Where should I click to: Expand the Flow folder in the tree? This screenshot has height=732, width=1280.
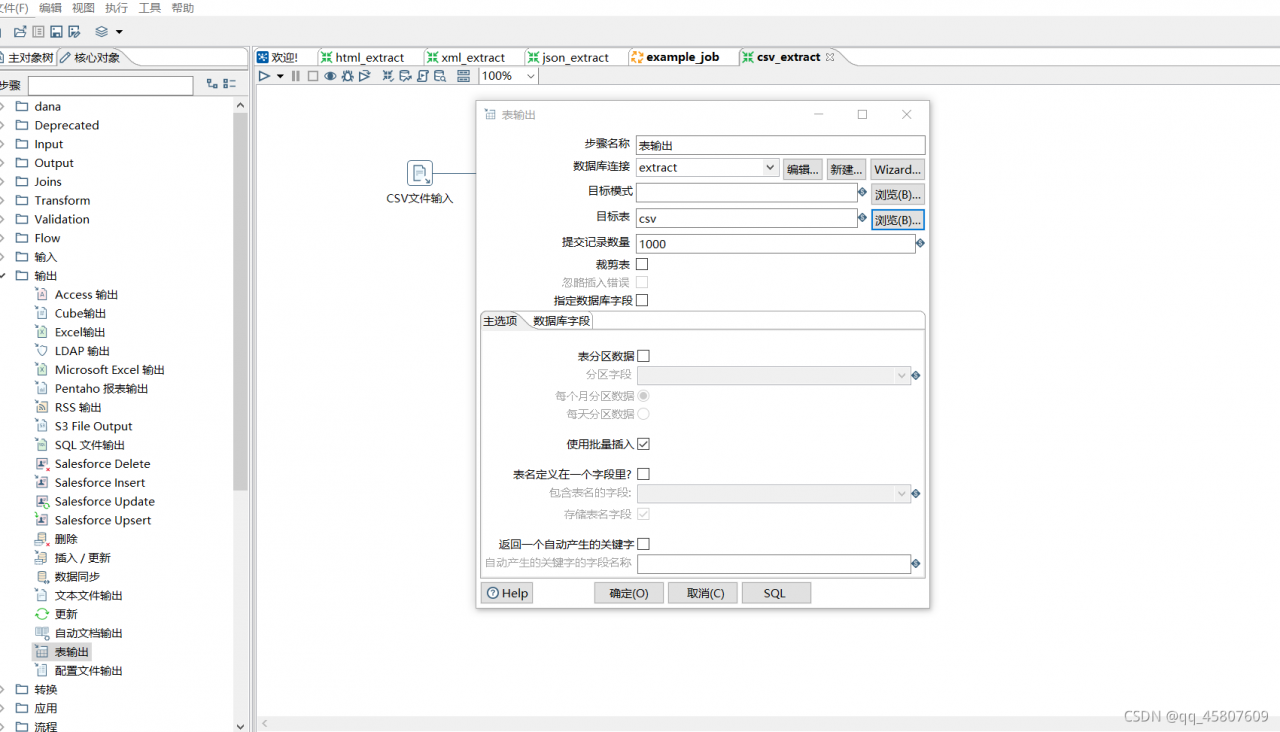(x=3, y=238)
